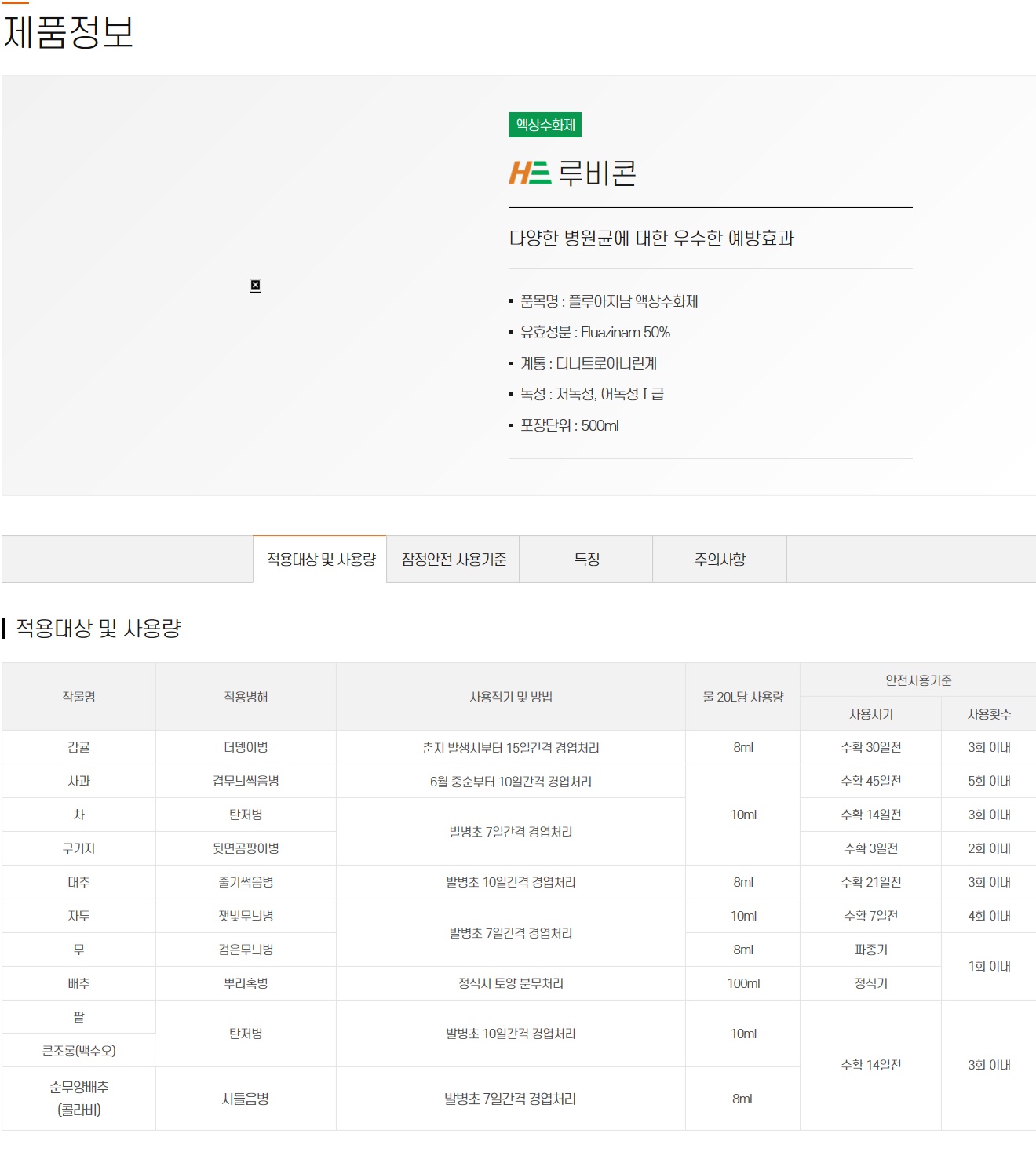Open the 특징 tab

[x=586, y=559]
